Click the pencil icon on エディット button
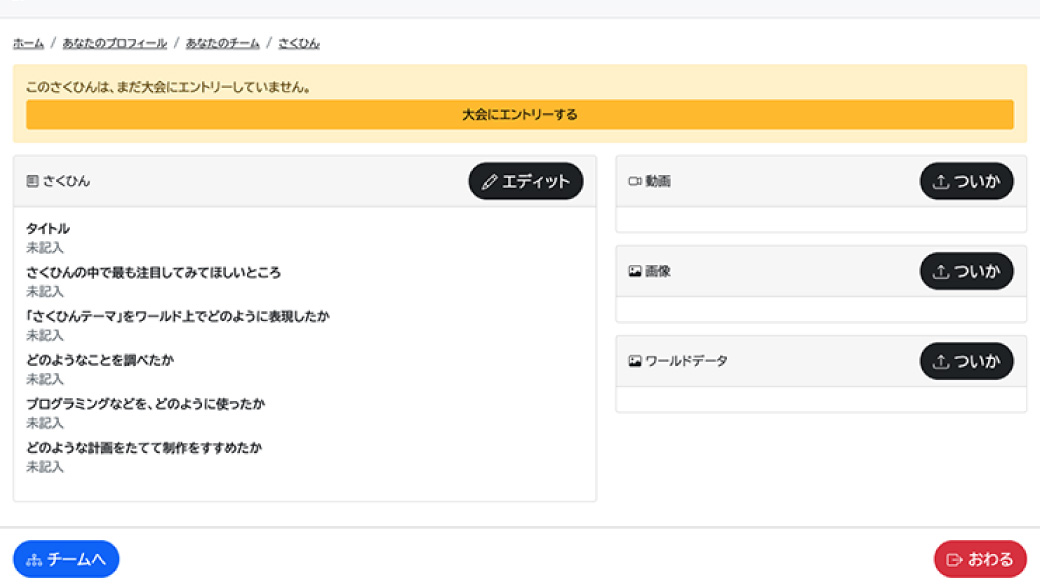The height and width of the screenshot is (588, 1040). (489, 182)
